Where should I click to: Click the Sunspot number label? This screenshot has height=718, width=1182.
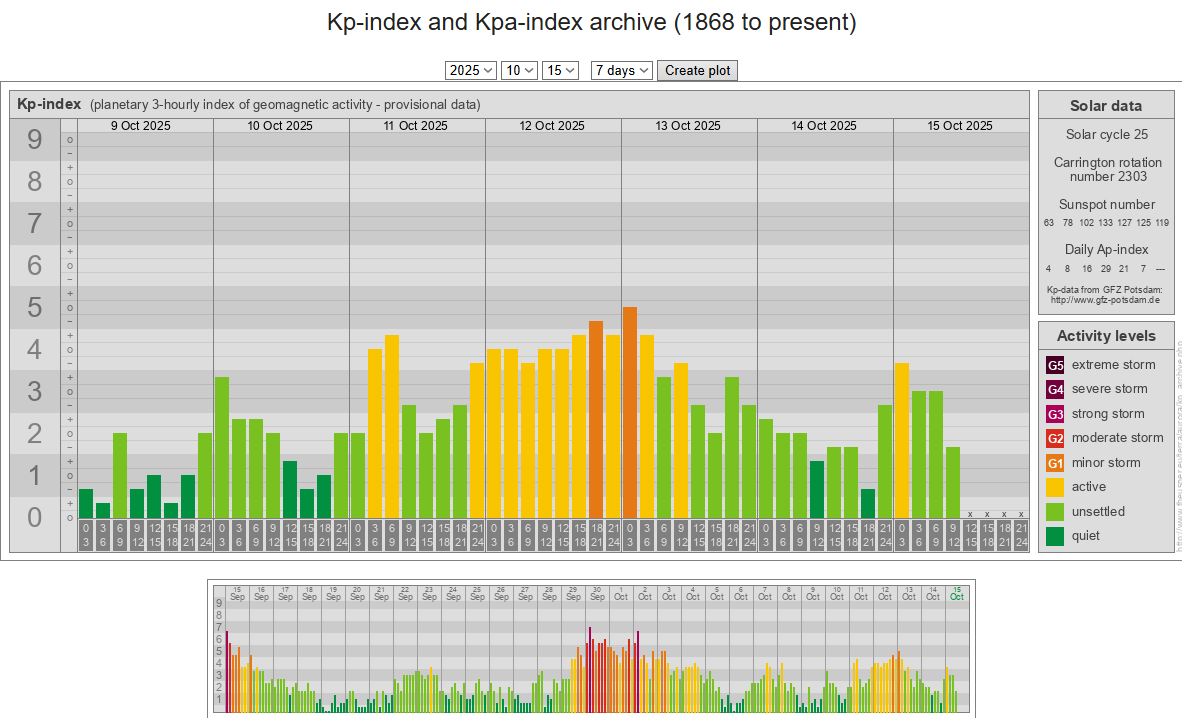(1107, 204)
